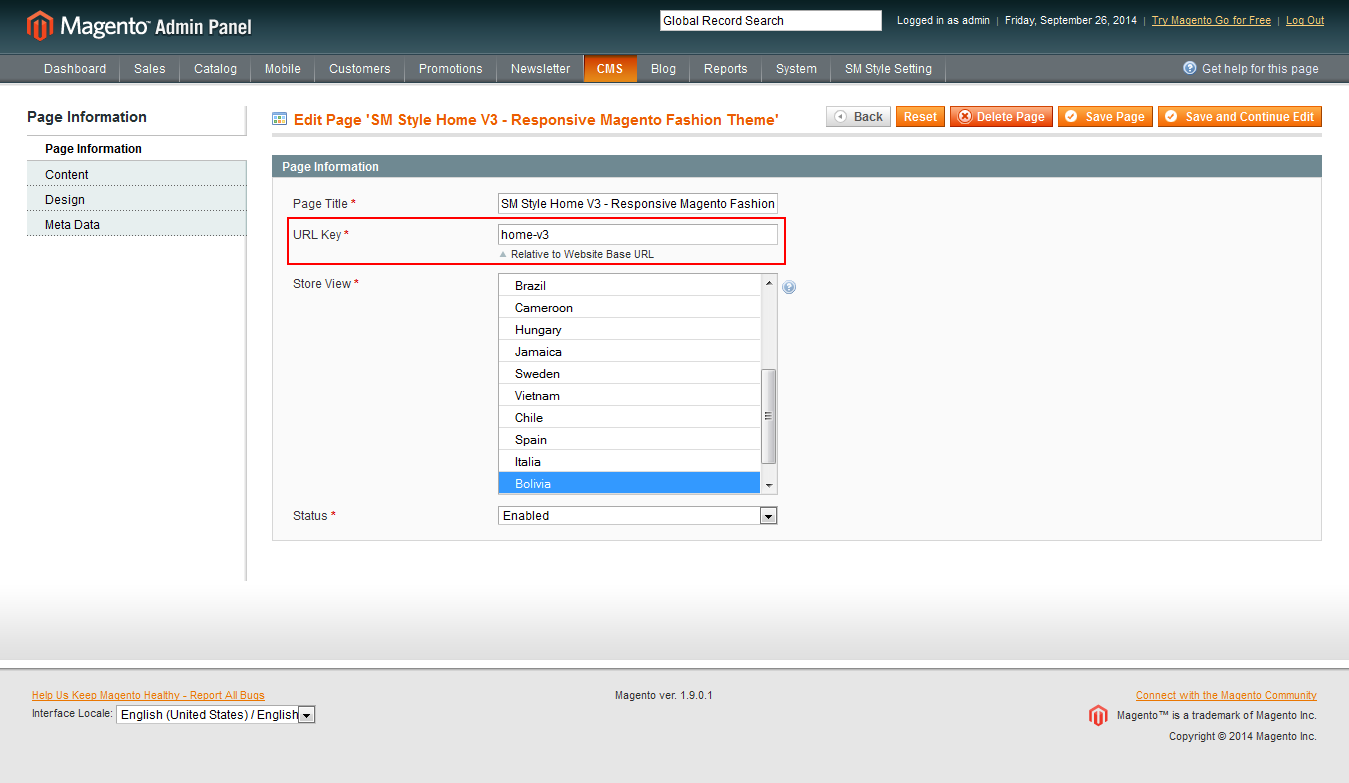Image resolution: width=1349 pixels, height=783 pixels.
Task: Open the Reports menu
Action: 726,69
